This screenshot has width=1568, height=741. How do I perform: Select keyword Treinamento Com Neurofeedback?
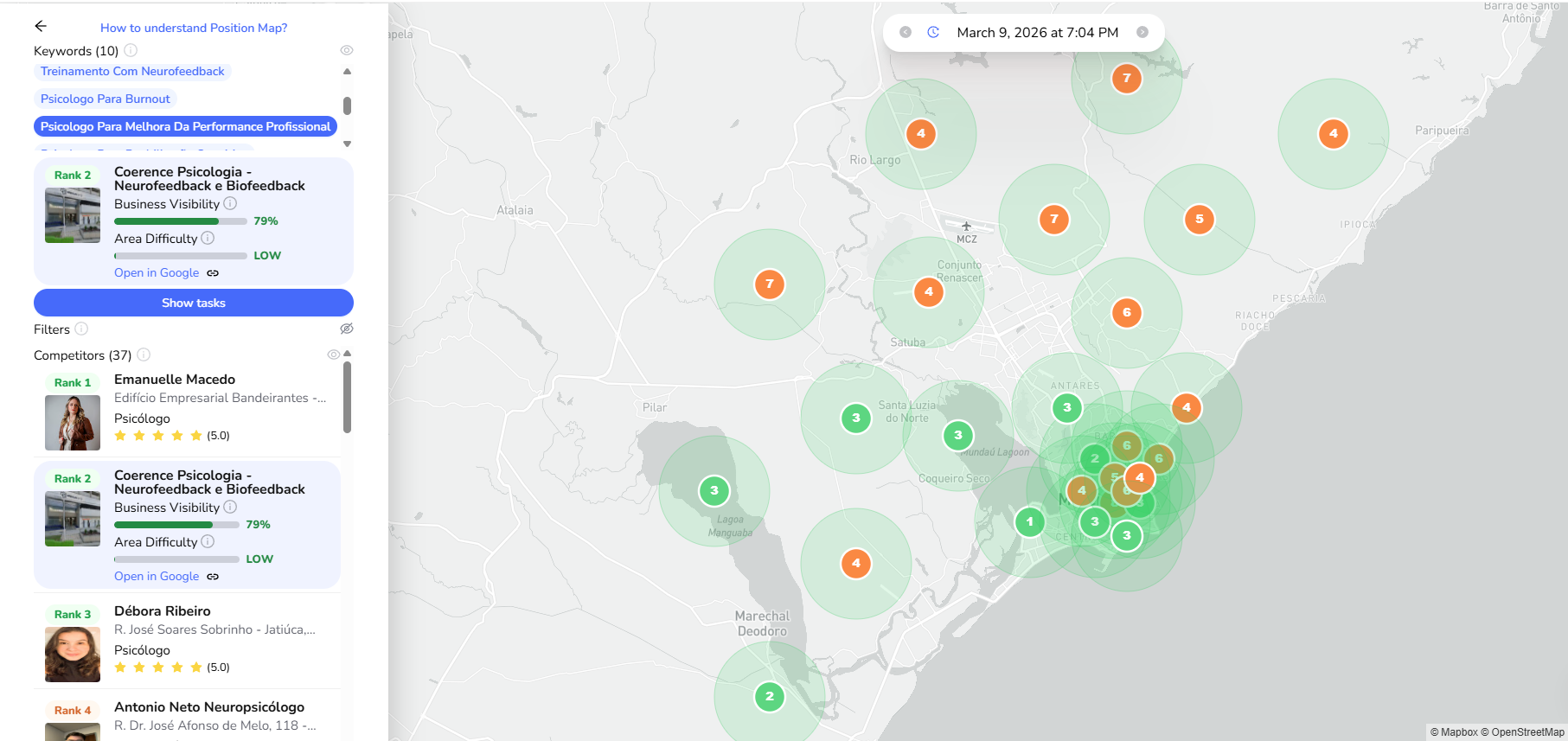pos(132,71)
